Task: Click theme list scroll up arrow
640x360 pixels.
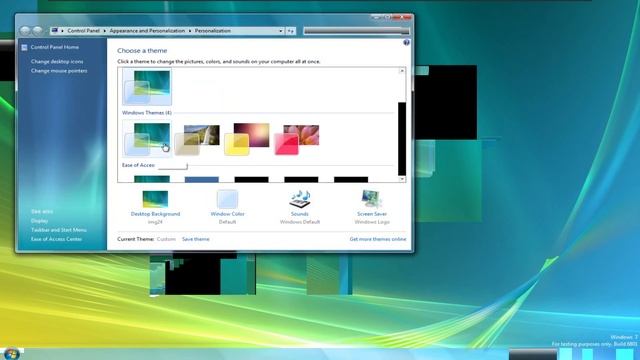Action: (402, 71)
